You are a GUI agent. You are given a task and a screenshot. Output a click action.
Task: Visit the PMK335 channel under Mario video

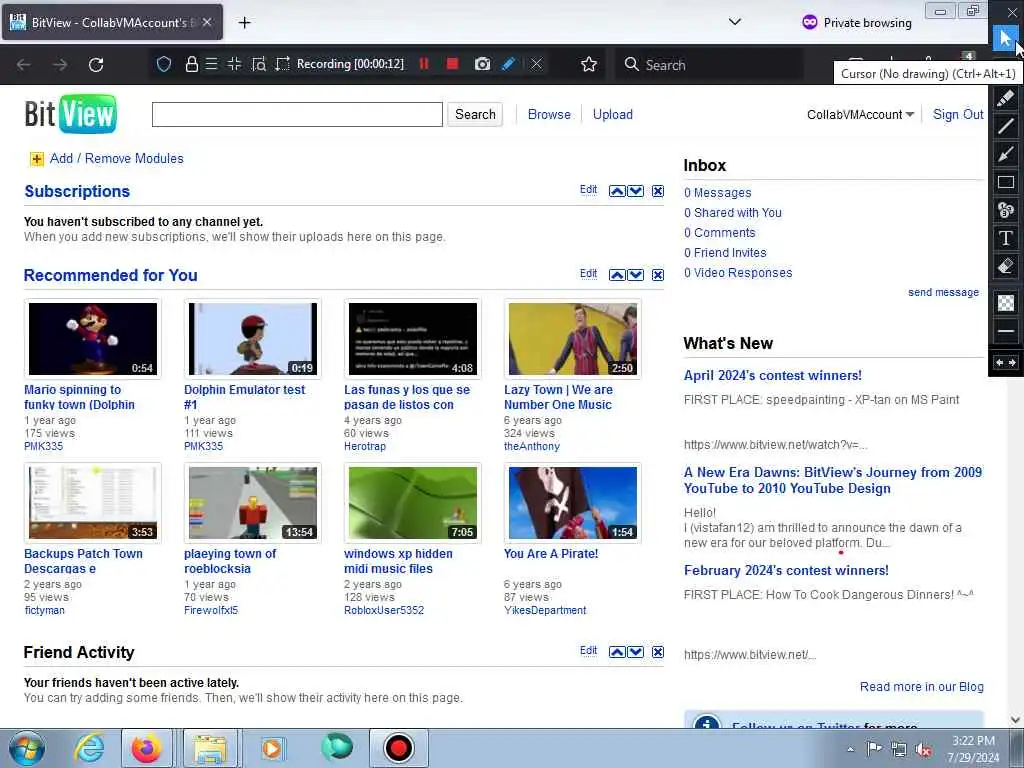44,446
